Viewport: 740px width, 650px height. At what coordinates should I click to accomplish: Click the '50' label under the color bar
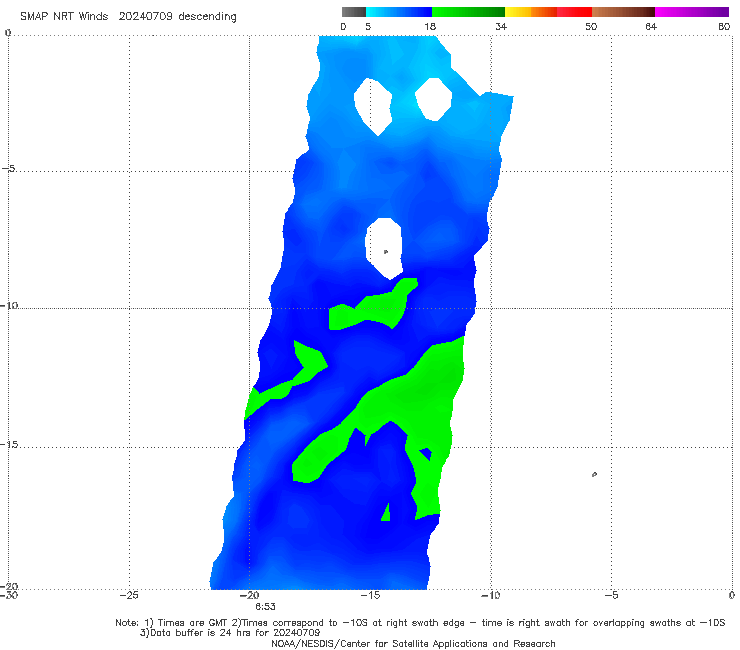tap(591, 26)
